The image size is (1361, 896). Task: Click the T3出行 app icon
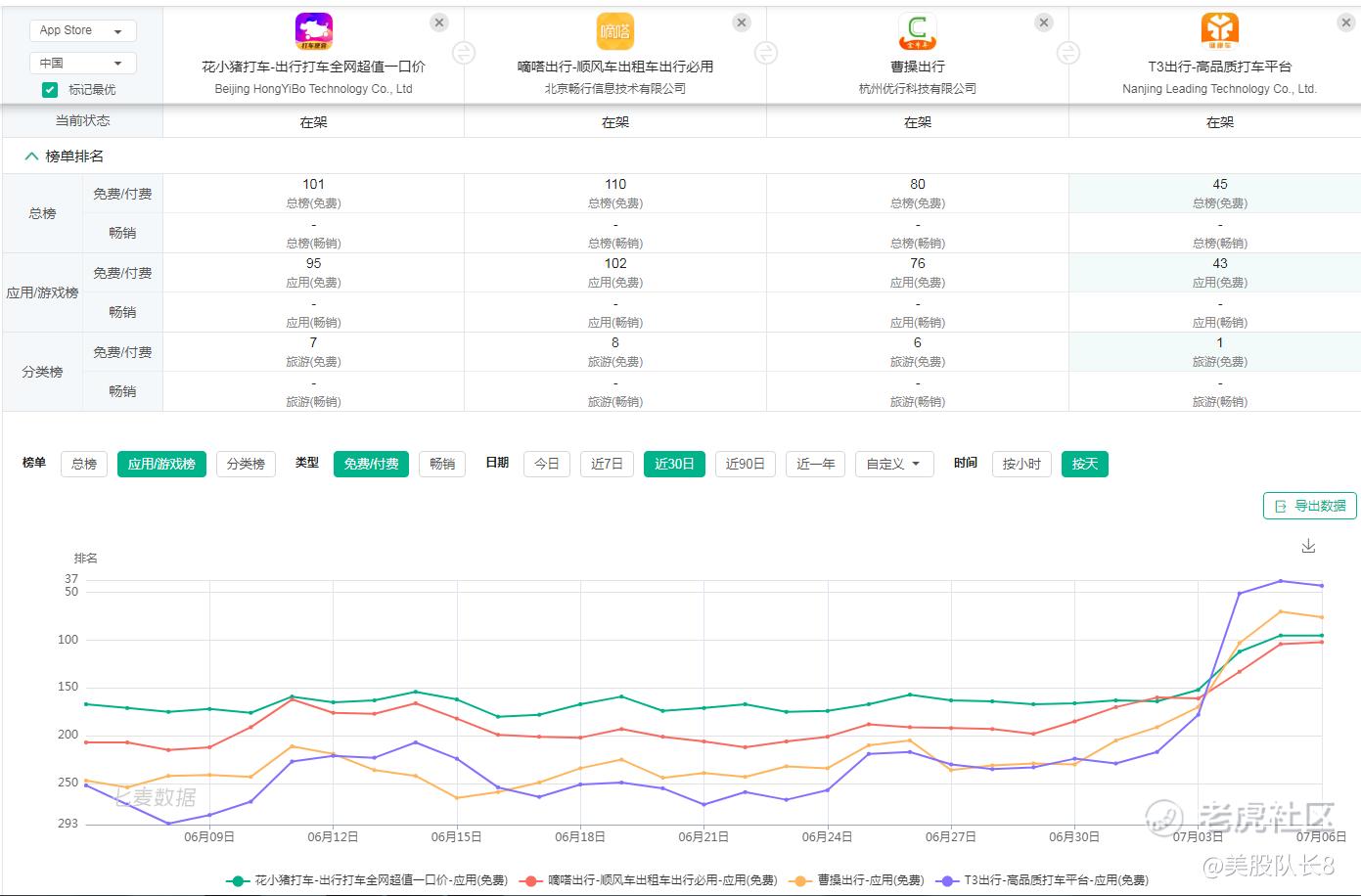(1220, 31)
